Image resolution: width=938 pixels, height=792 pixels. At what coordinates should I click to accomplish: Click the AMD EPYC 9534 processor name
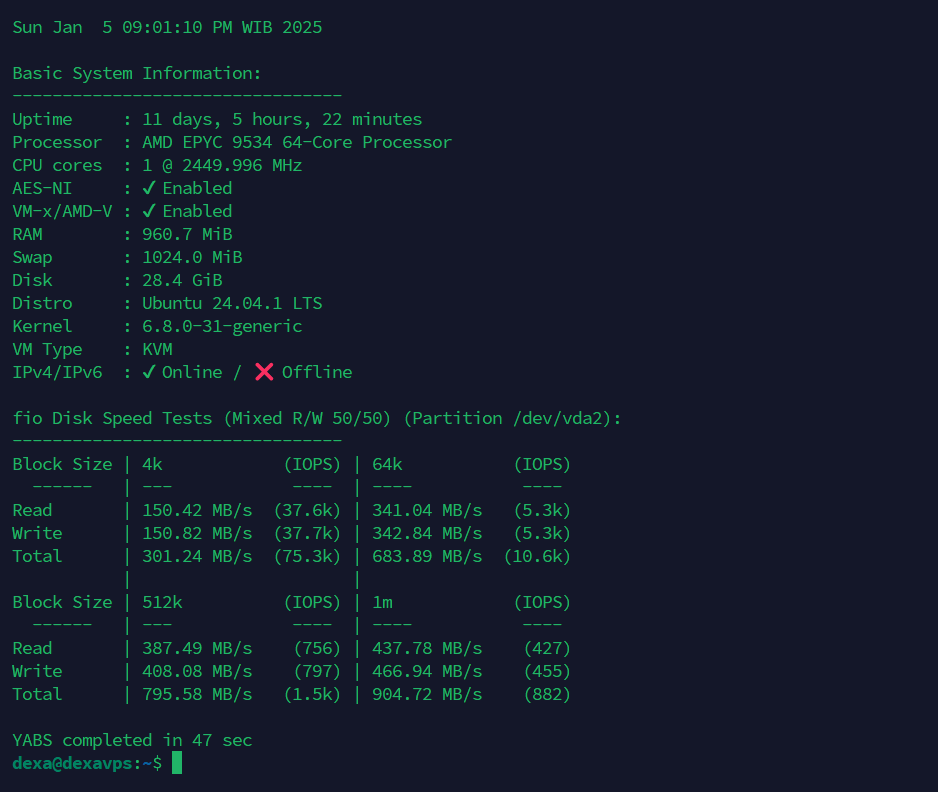tap(297, 142)
